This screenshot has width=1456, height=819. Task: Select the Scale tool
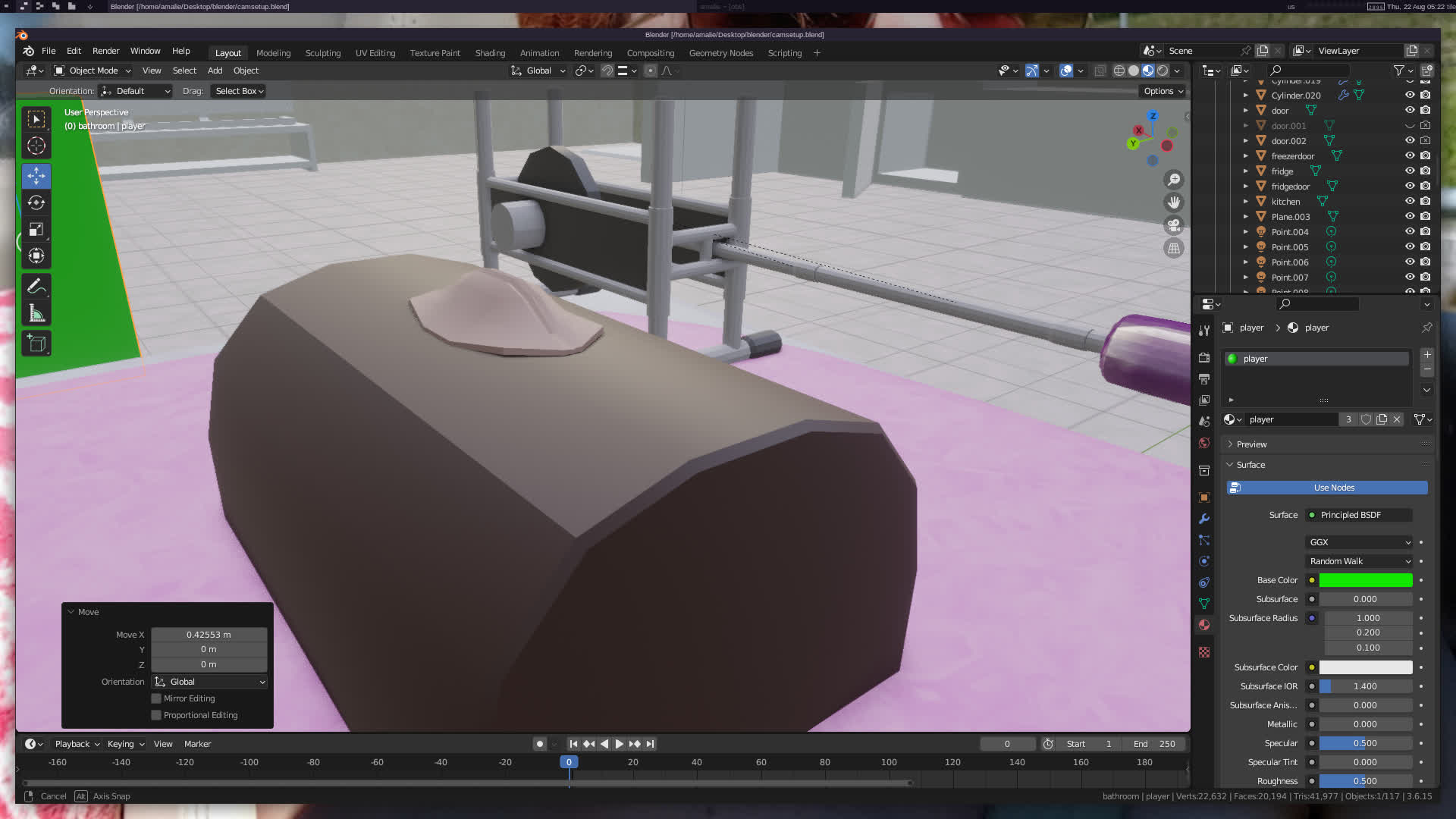click(x=36, y=229)
